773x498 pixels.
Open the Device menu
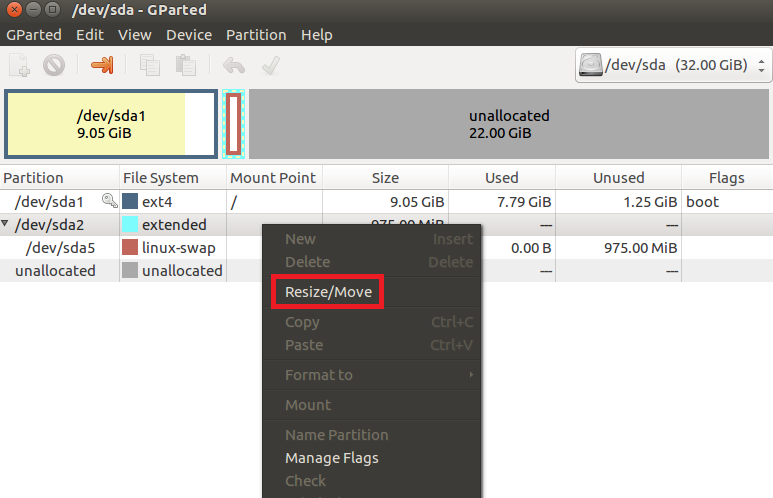(x=189, y=35)
